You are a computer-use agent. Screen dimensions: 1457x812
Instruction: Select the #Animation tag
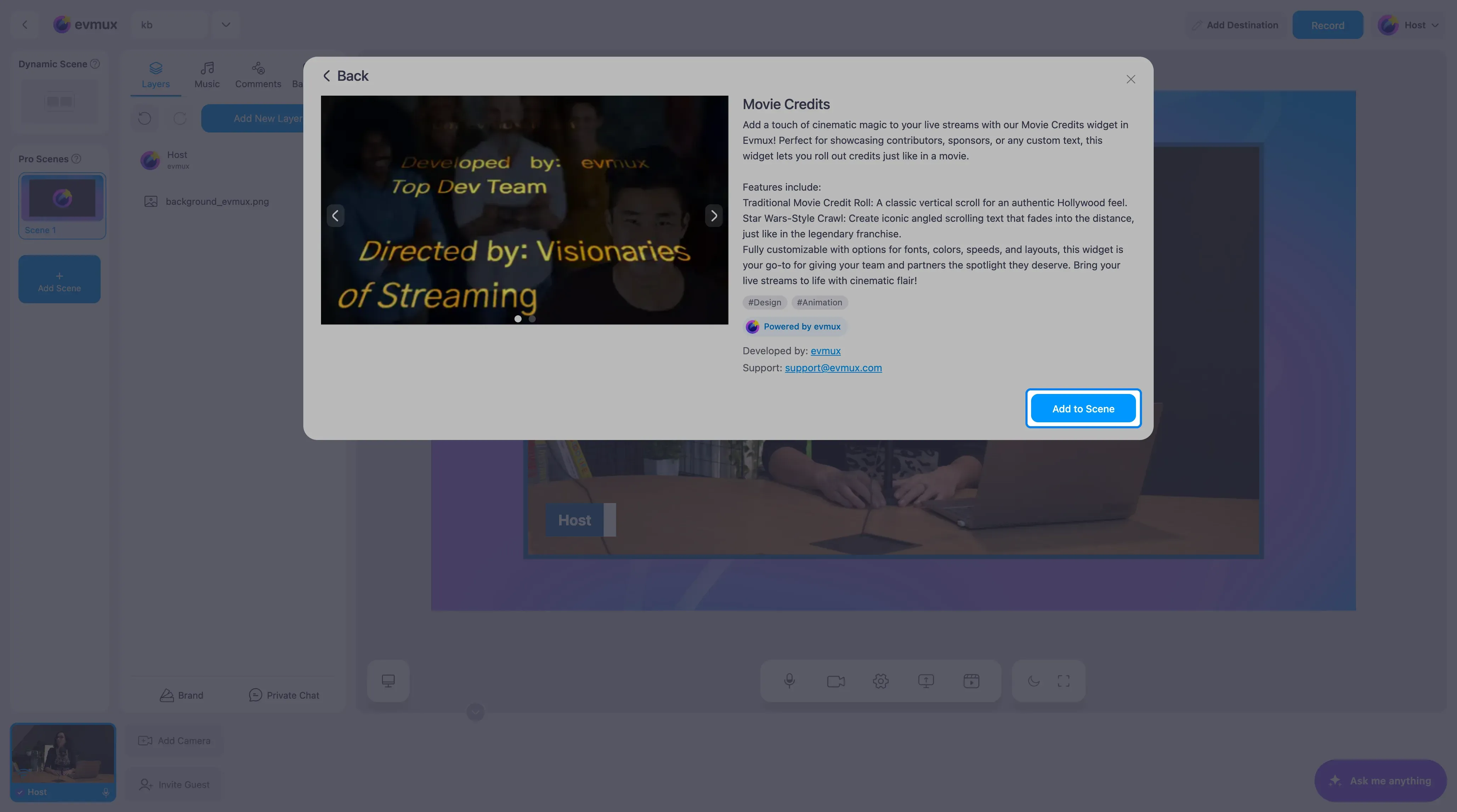point(820,303)
